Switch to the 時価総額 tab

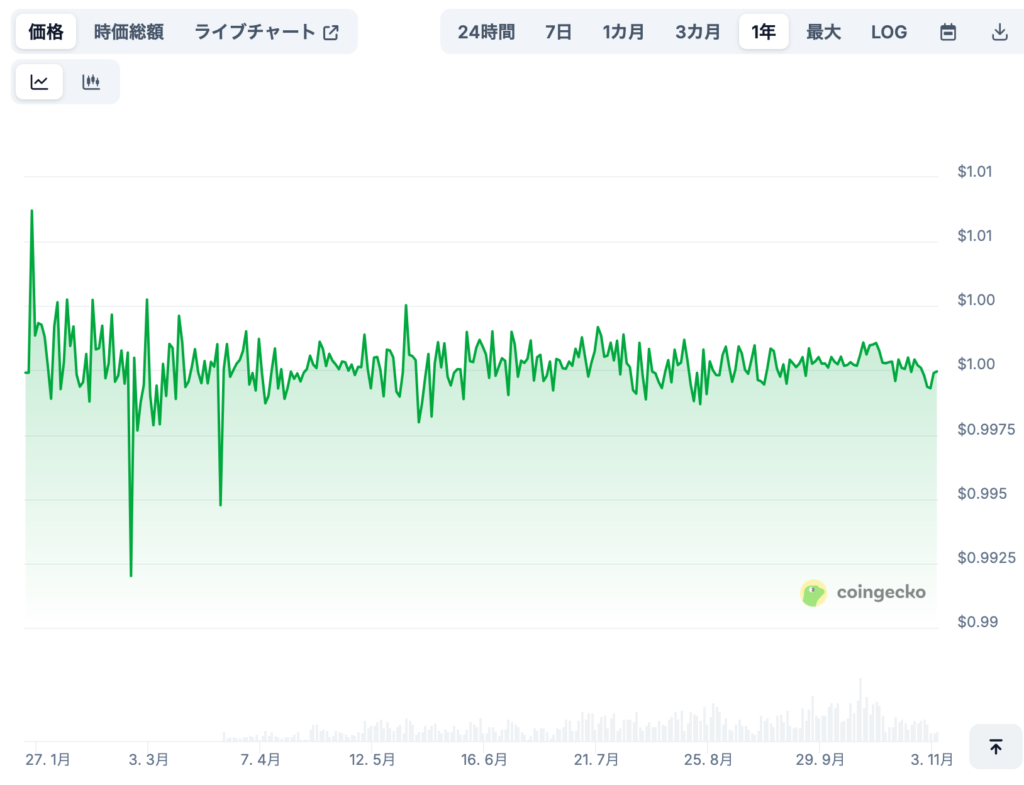coord(126,31)
